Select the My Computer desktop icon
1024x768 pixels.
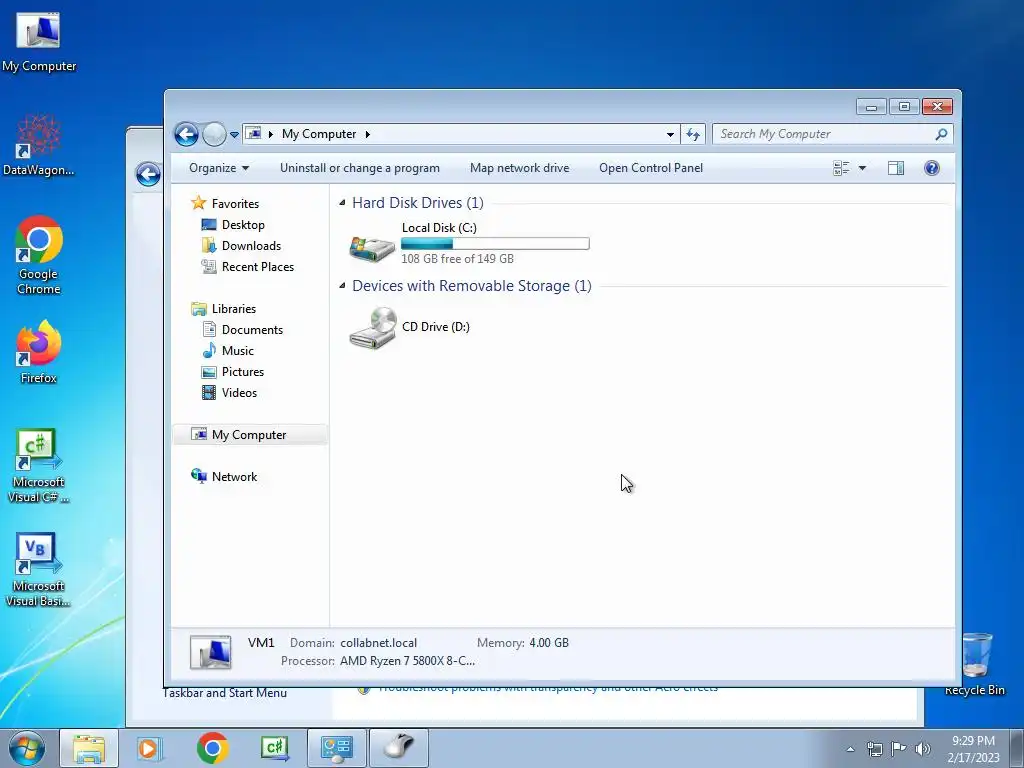click(x=39, y=42)
